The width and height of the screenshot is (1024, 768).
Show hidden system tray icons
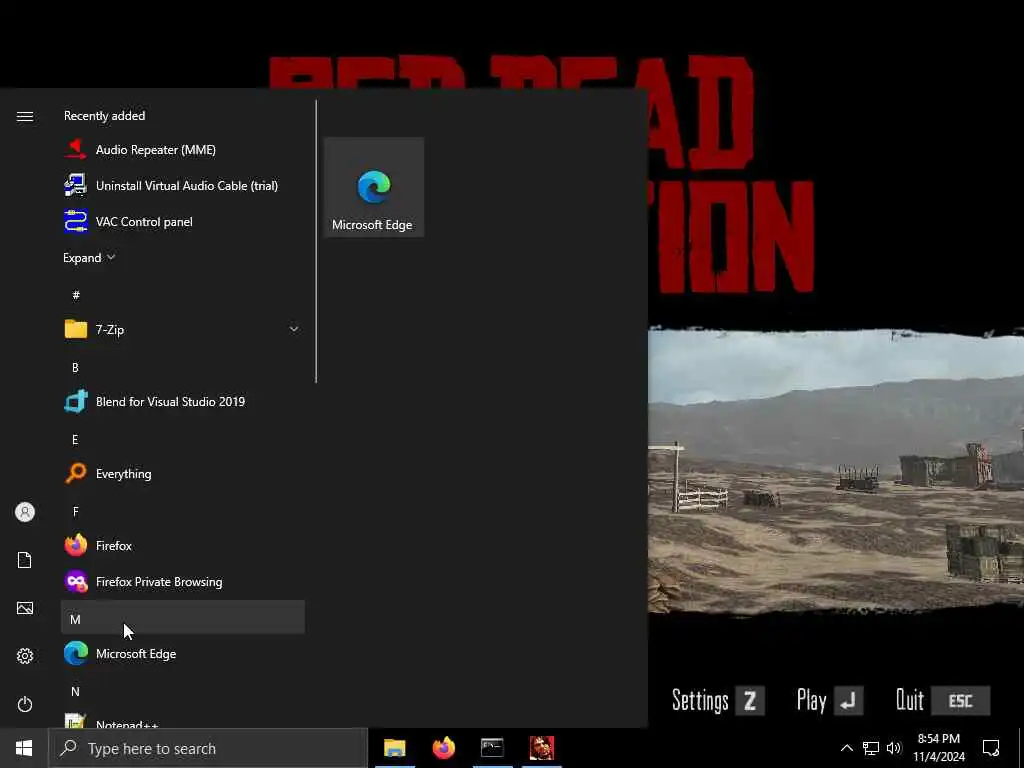[846, 748]
